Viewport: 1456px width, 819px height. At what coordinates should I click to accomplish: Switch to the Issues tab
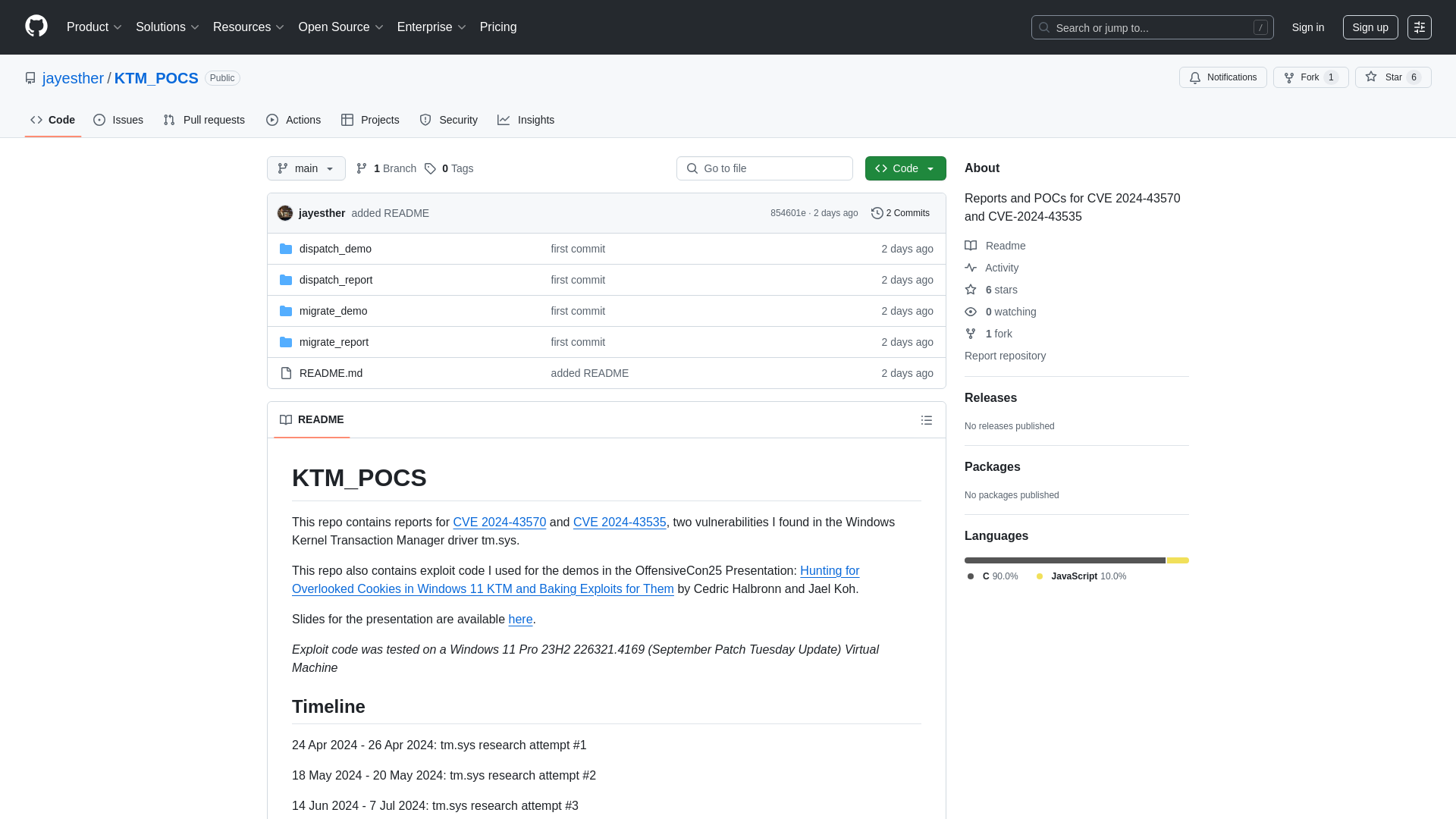[x=118, y=120]
